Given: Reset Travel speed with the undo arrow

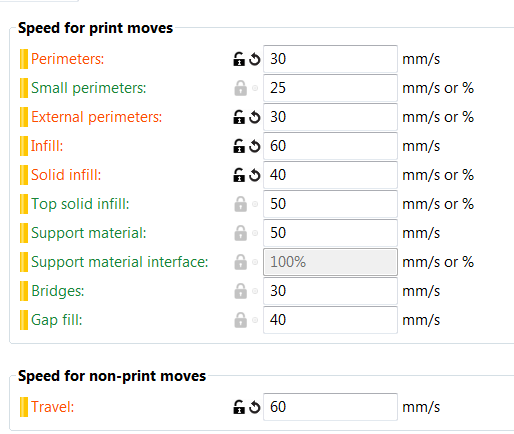Looking at the screenshot, I should pyautogui.click(x=255, y=407).
